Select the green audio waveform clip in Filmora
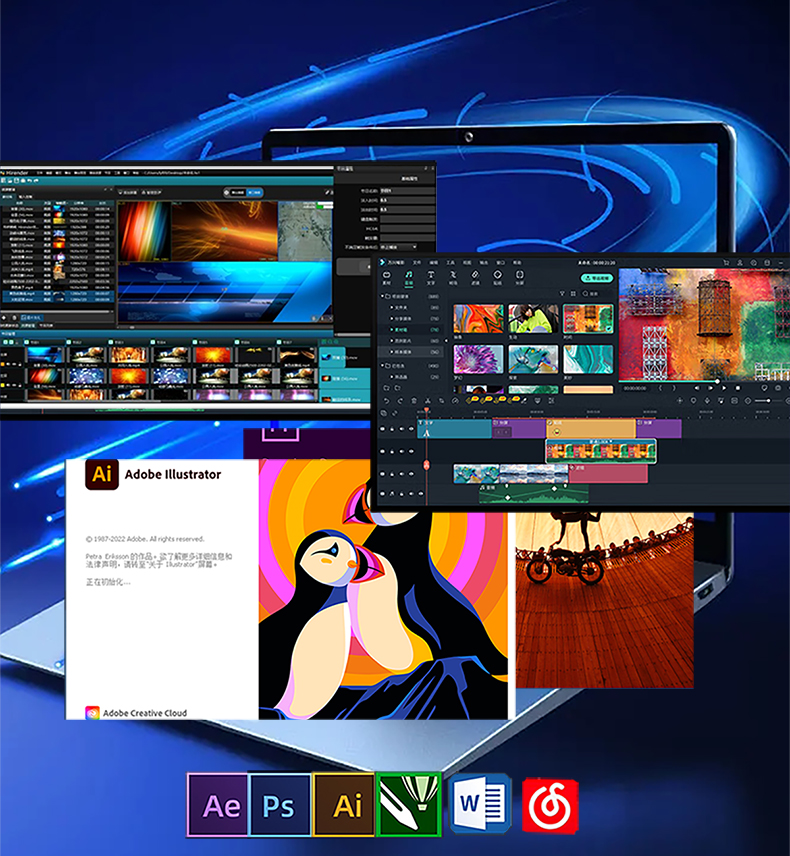The image size is (790, 856). click(x=533, y=494)
